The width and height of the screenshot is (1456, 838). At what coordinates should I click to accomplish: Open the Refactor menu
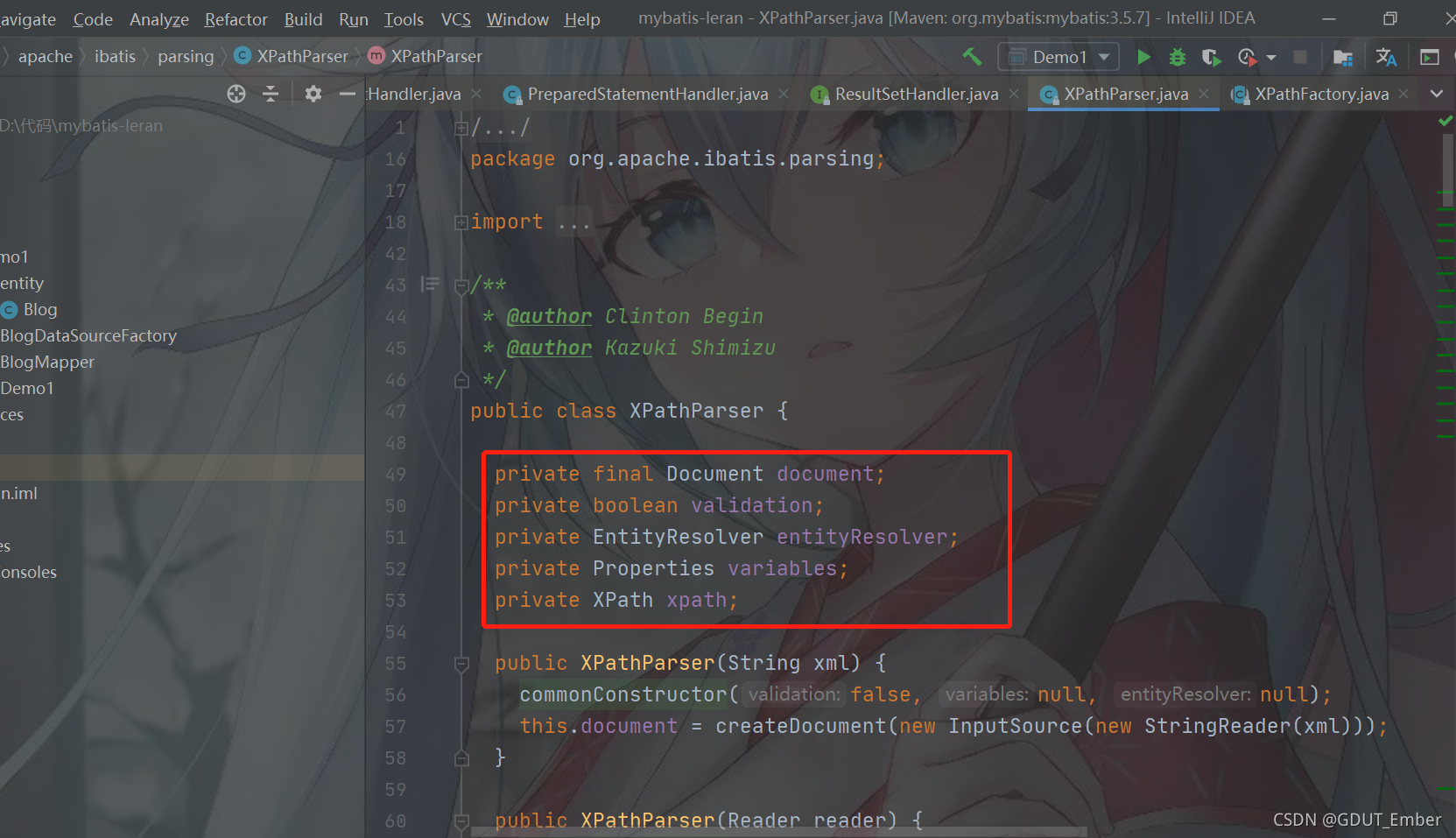point(236,19)
